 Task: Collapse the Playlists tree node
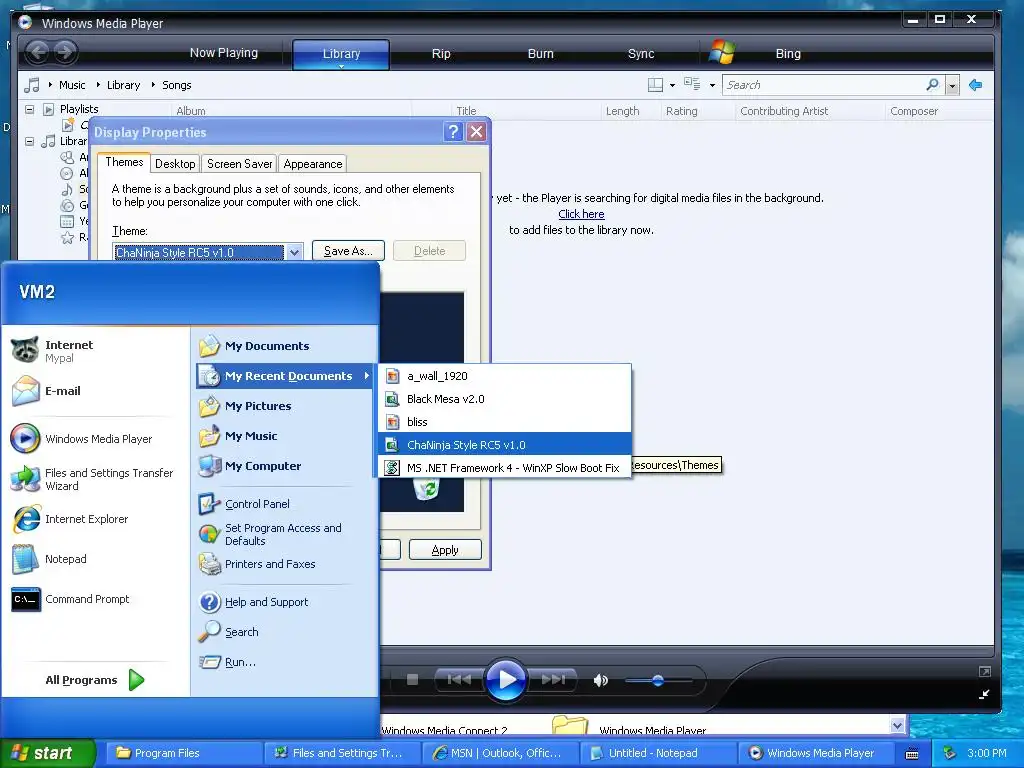[29, 109]
